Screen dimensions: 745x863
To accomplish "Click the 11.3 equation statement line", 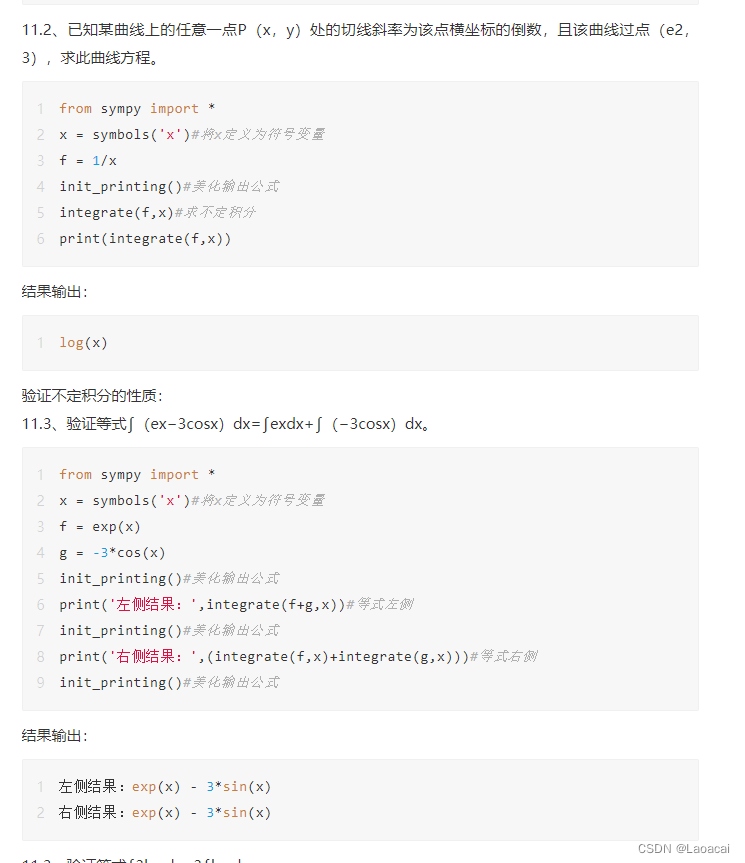I will (226, 424).
